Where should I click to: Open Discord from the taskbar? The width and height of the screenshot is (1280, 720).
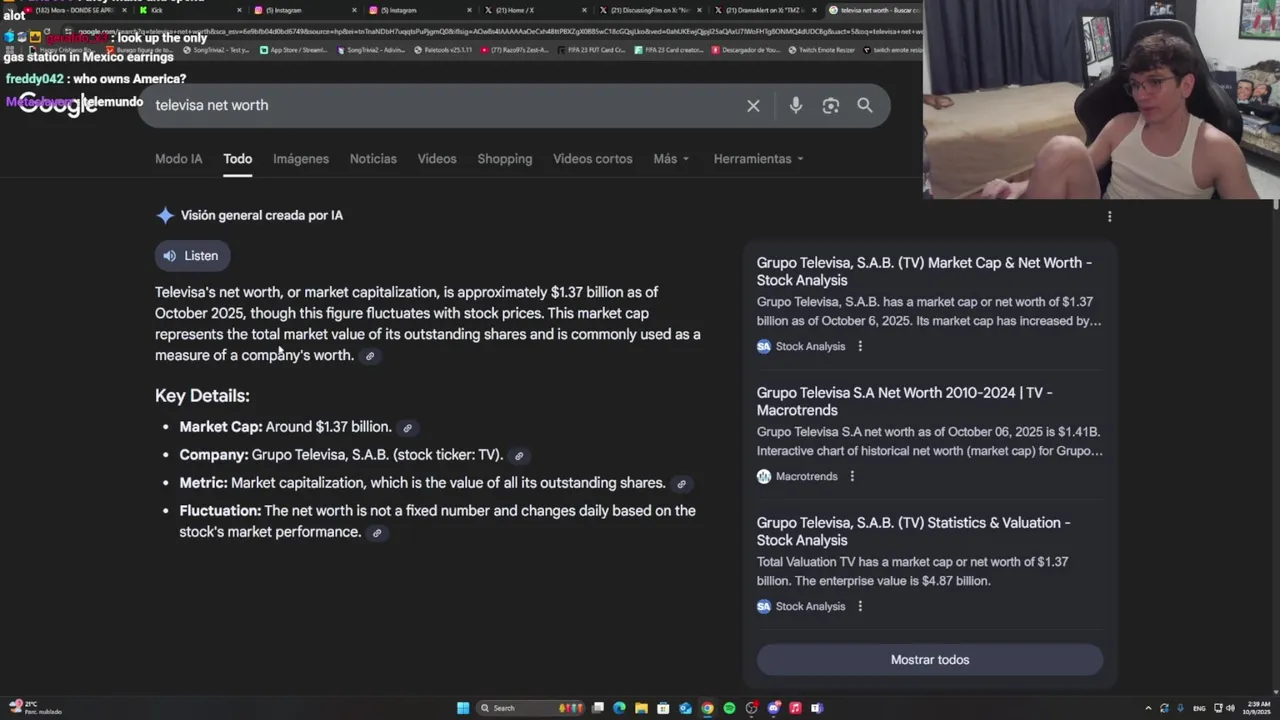[773, 708]
